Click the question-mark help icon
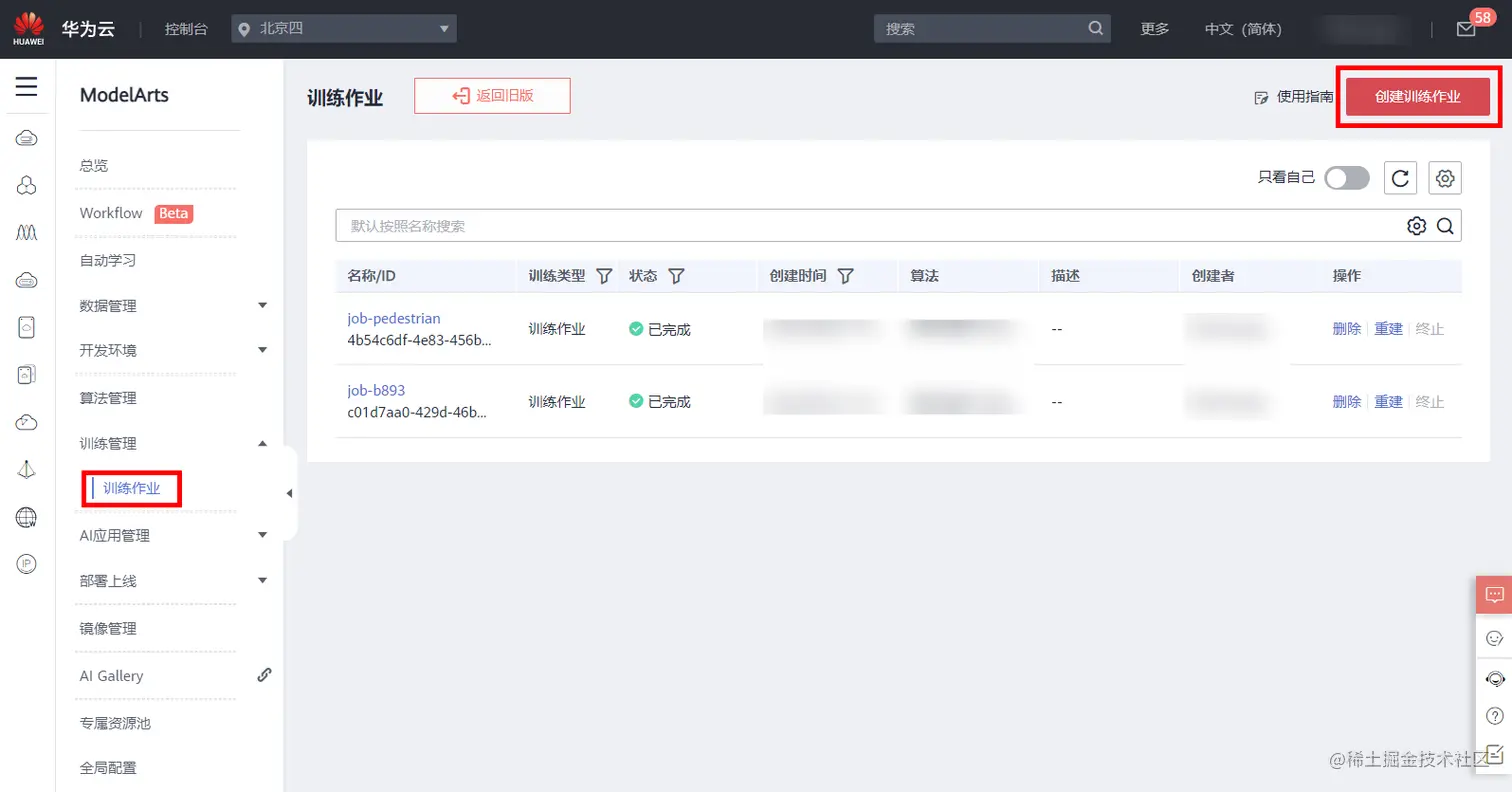The width and height of the screenshot is (1512, 792). 1495,716
